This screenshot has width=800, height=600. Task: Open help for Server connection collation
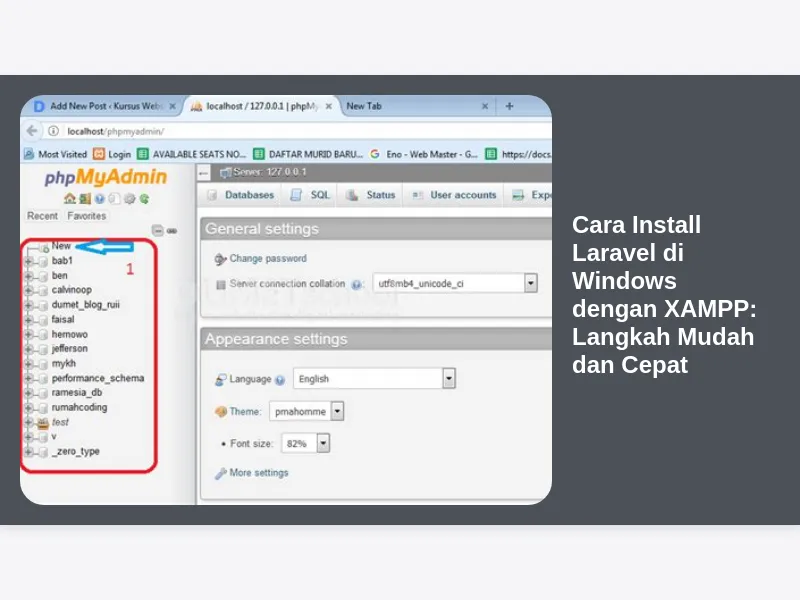tap(357, 285)
